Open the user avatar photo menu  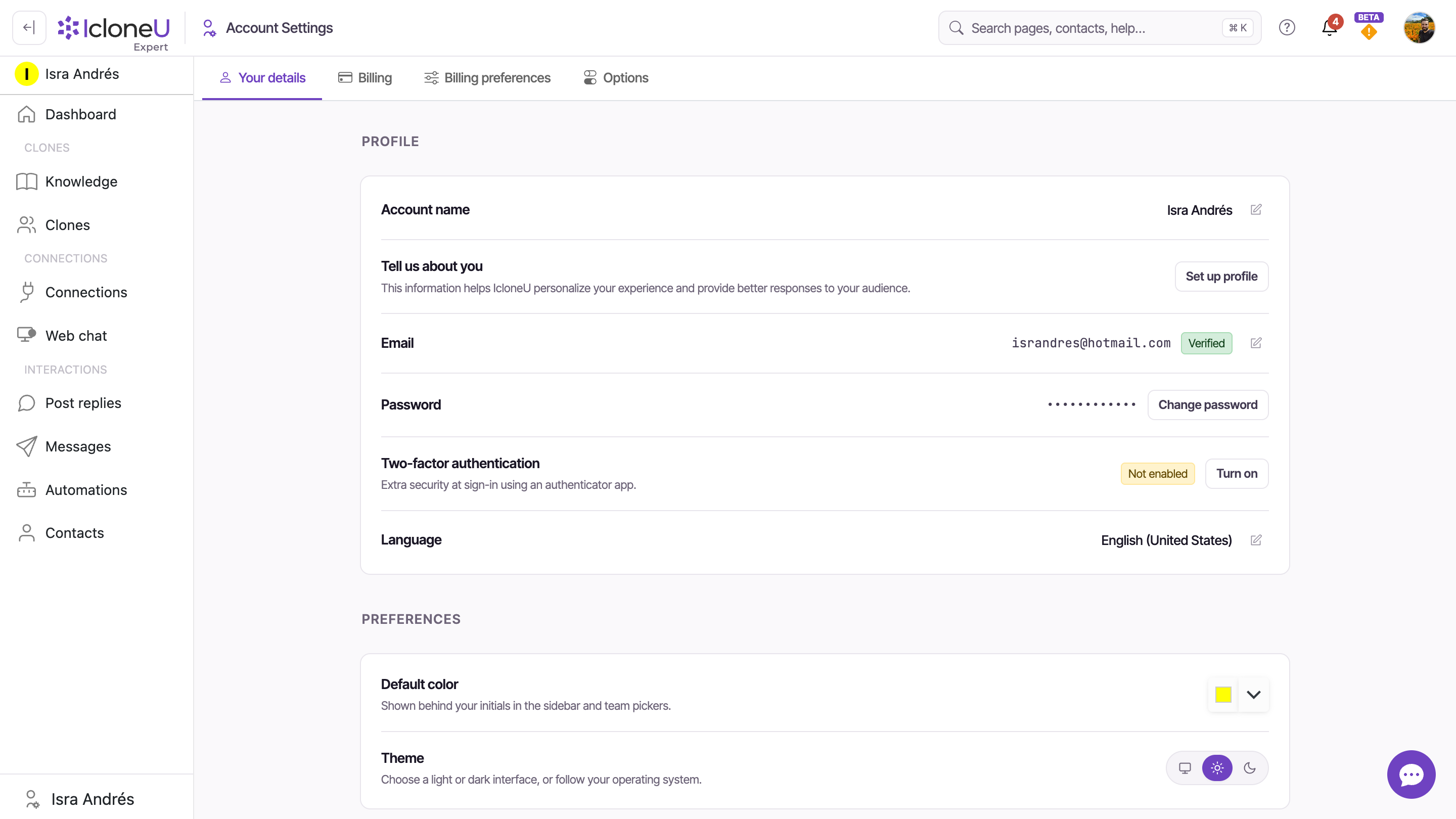click(1419, 28)
